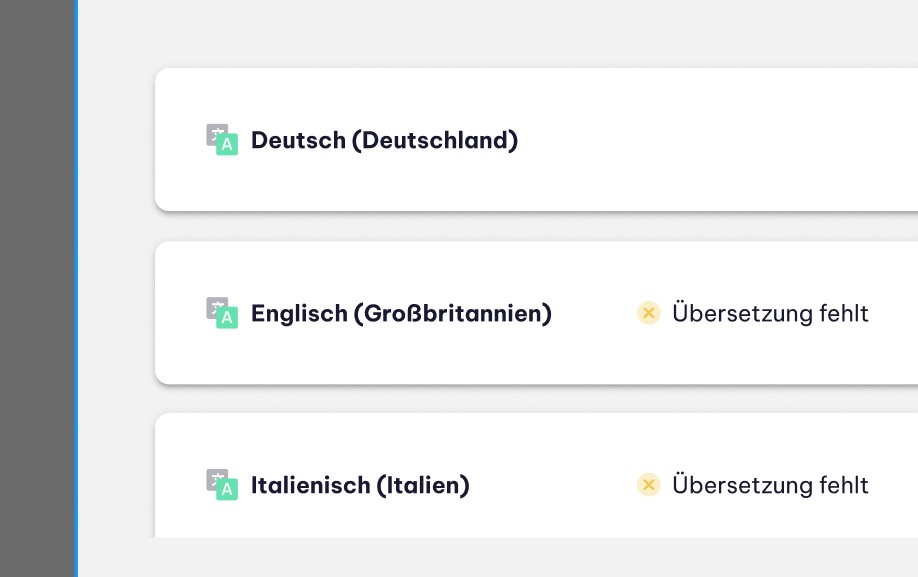Click the translate icon beside Italienisch (Italien)
This screenshot has width=918, height=577.
(222, 485)
